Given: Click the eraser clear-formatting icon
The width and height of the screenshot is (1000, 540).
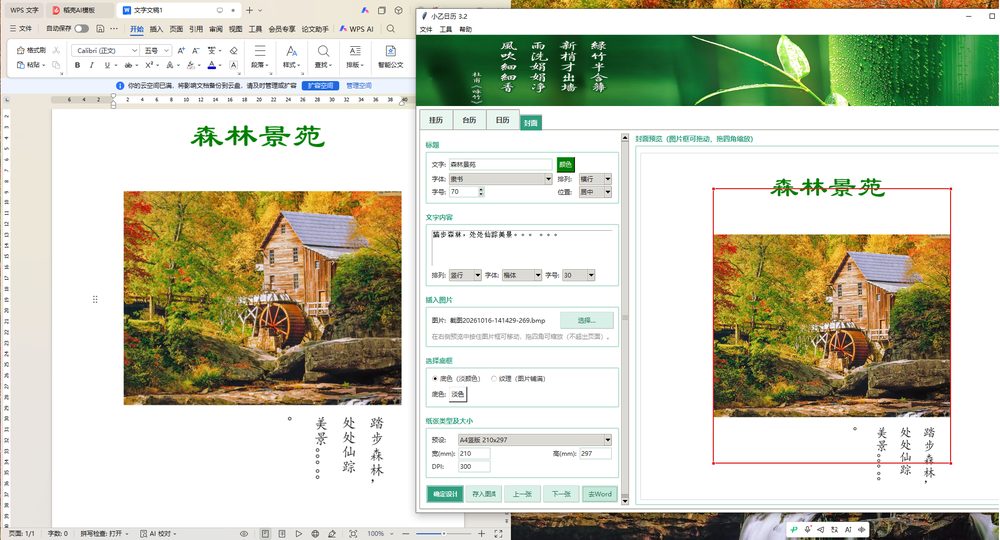Looking at the screenshot, I should (233, 50).
